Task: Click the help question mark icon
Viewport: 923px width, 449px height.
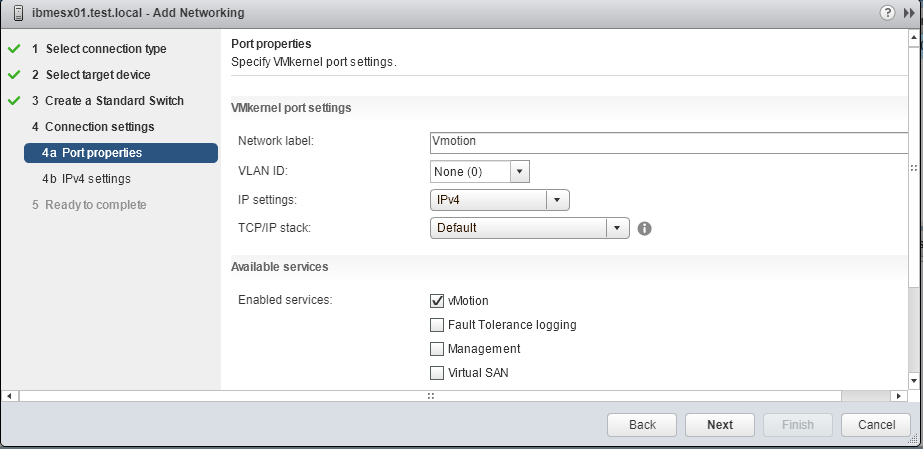Action: (887, 12)
